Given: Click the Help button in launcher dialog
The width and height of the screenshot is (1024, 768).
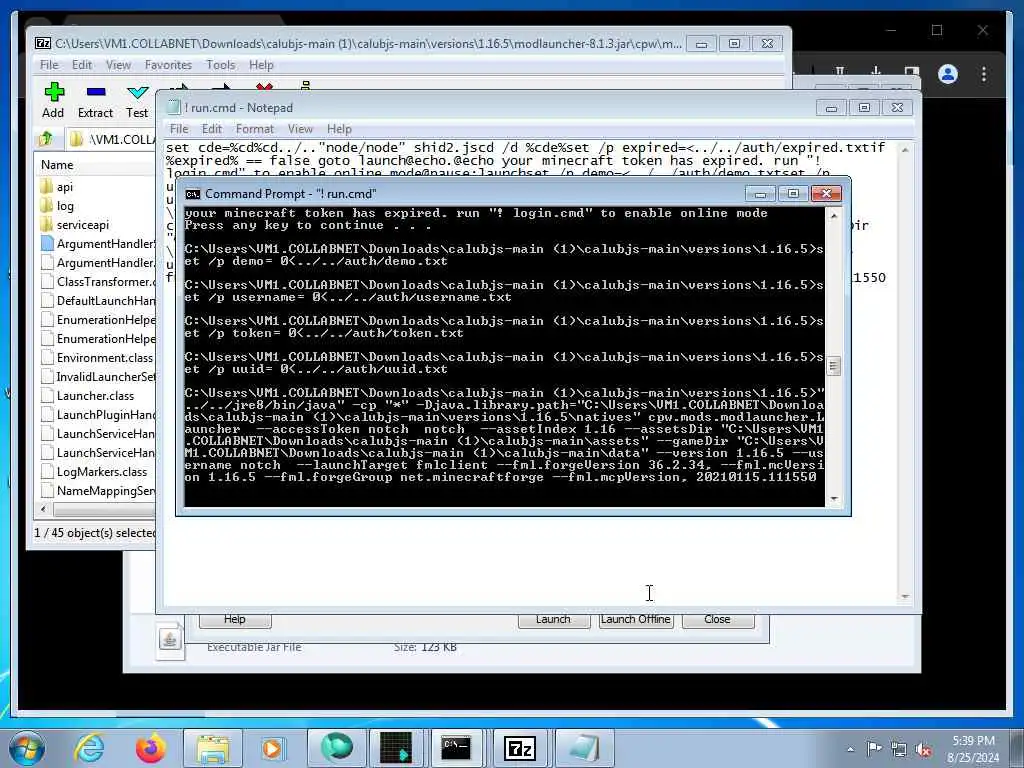Looking at the screenshot, I should click(x=234, y=620).
